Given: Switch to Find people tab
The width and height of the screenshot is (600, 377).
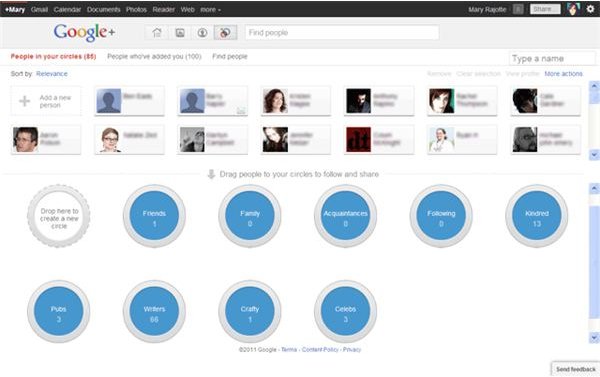Looking at the screenshot, I should tap(230, 57).
